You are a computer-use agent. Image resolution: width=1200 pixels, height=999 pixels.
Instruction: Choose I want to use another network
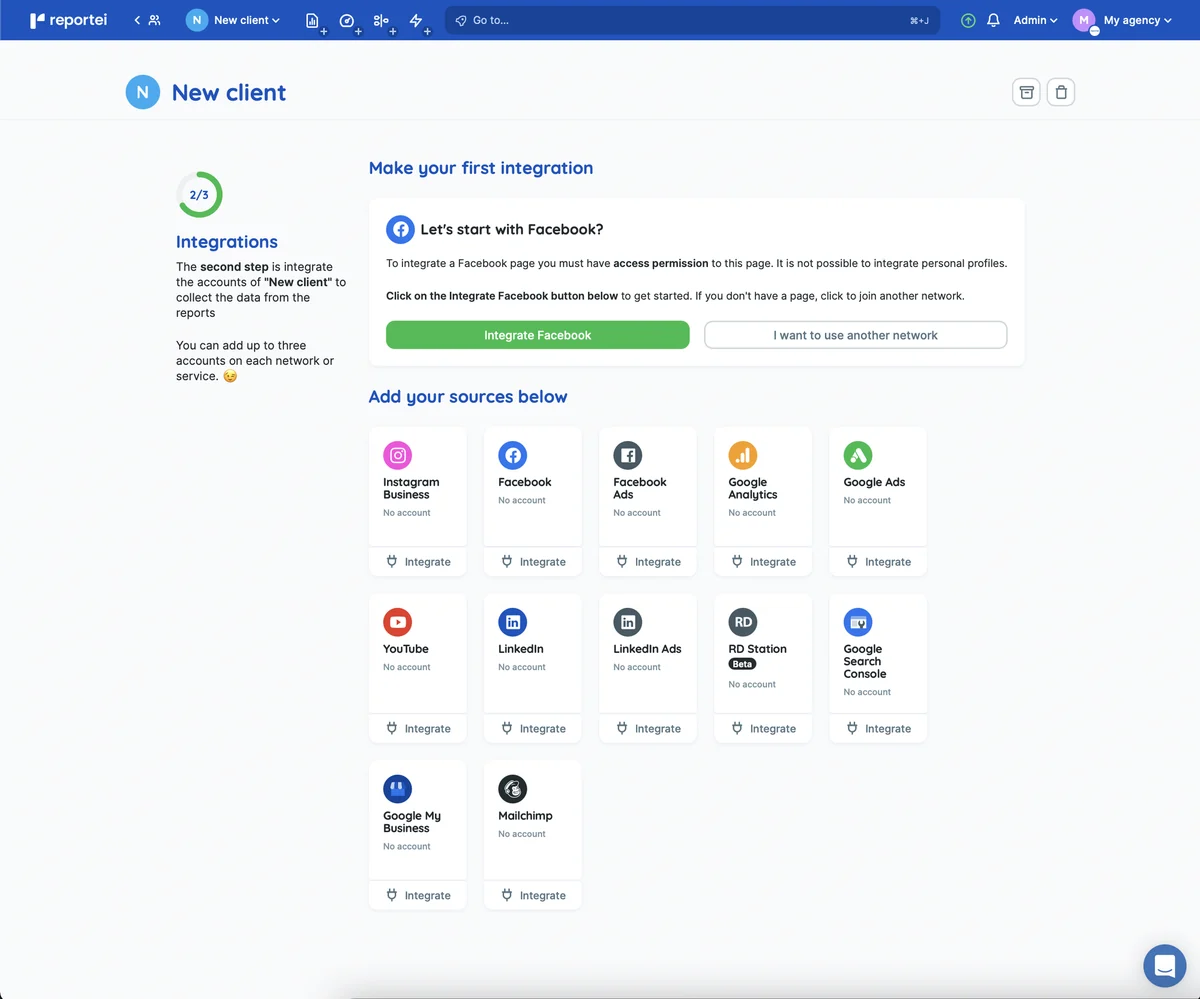[x=855, y=335]
